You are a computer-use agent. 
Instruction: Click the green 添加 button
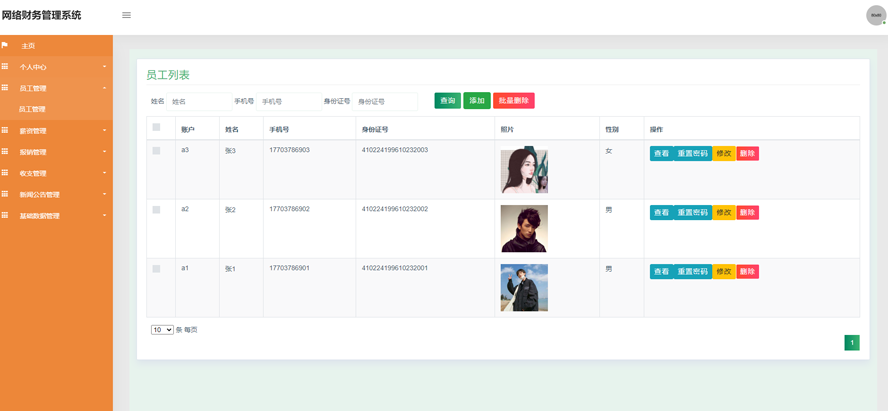pyautogui.click(x=477, y=101)
